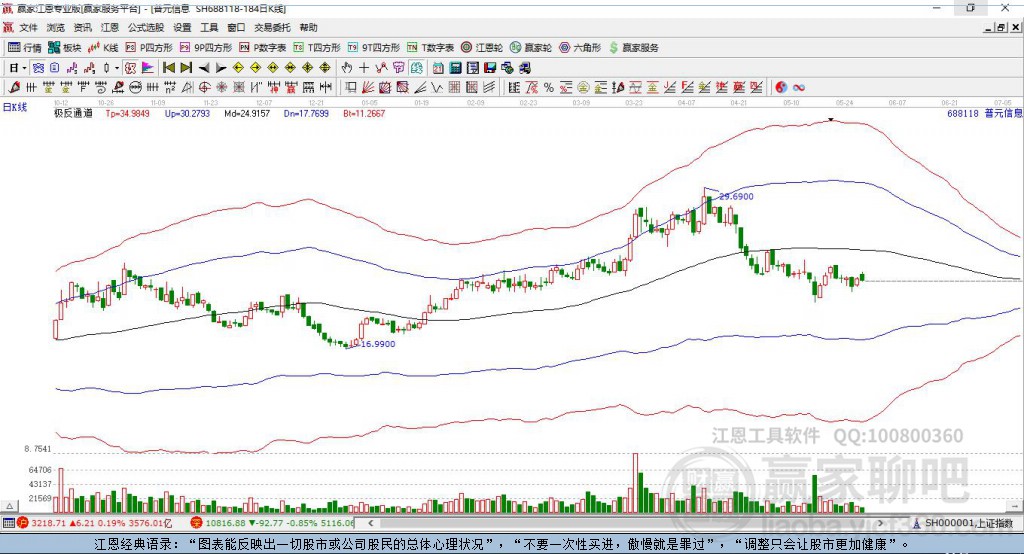This screenshot has width=1024, height=554.
Task: Open the calendar icon with number 21
Action: 438,68
